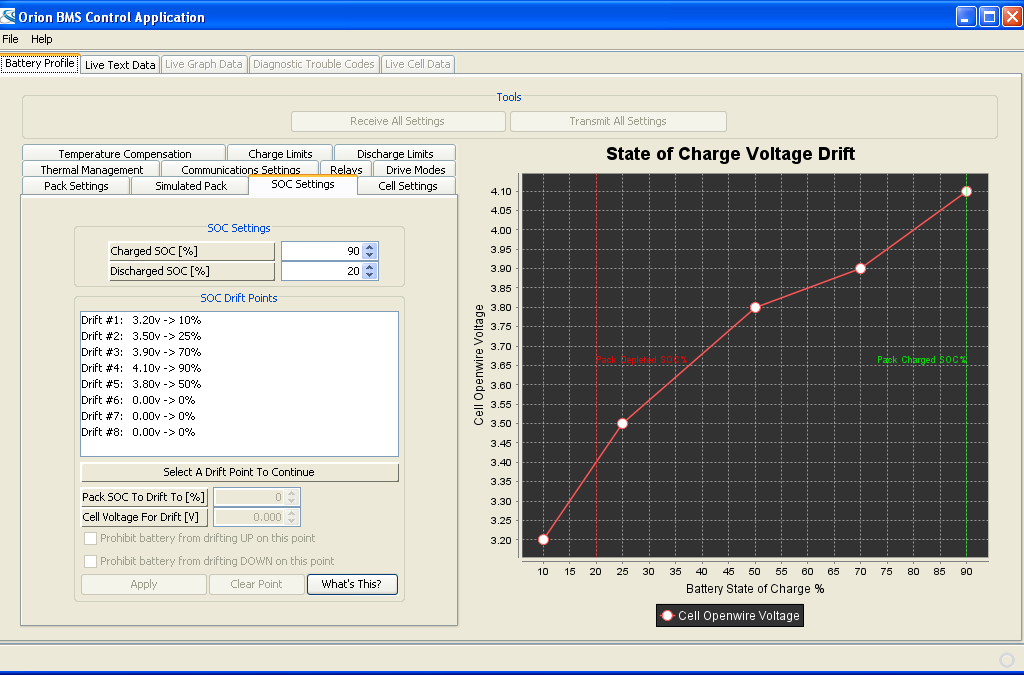
Task: Maximize the Orion BMS window
Action: pos(989,16)
